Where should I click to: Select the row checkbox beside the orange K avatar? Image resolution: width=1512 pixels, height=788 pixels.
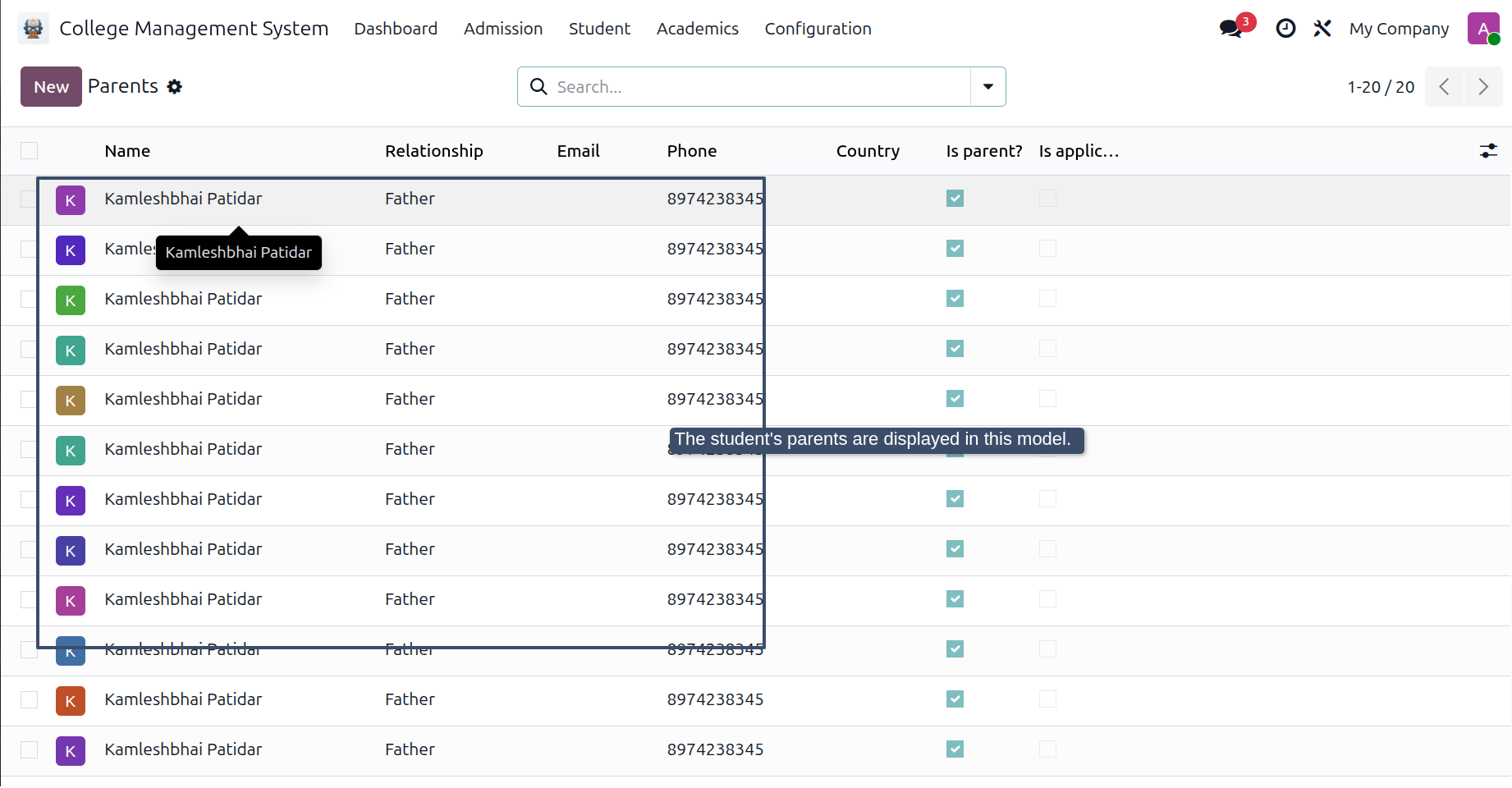30,699
